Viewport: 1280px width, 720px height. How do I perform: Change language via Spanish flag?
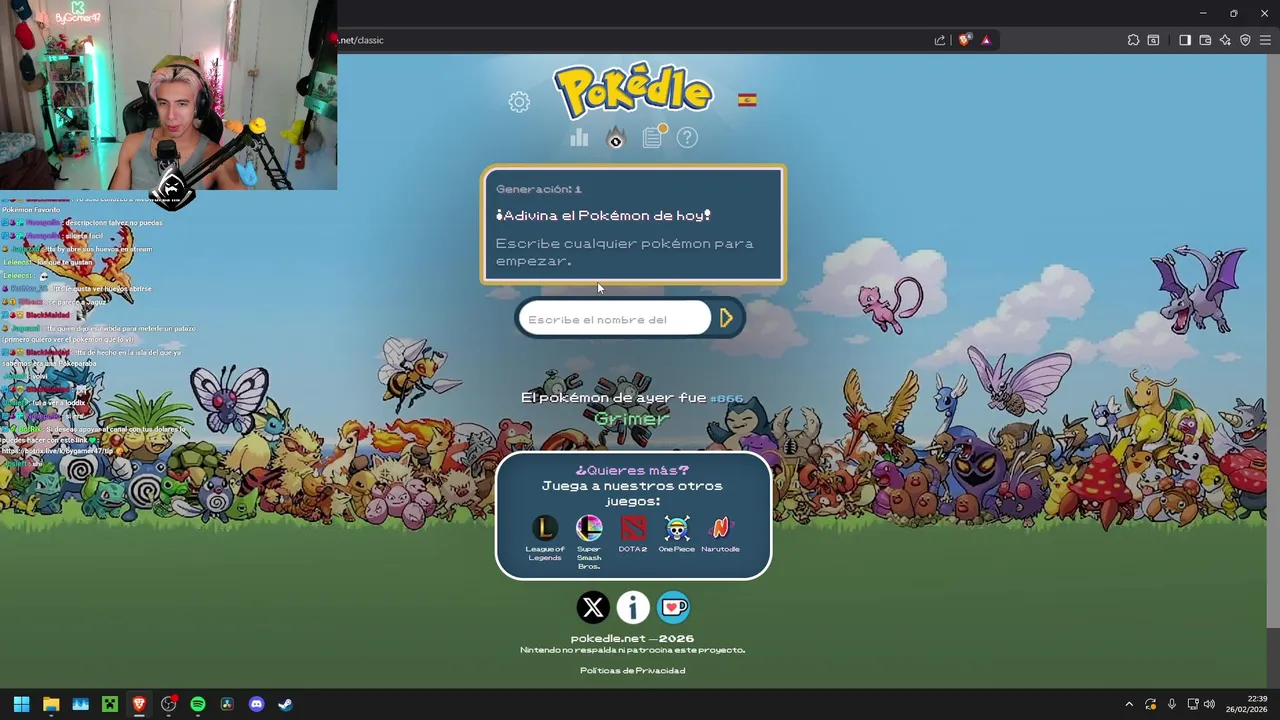pyautogui.click(x=747, y=100)
